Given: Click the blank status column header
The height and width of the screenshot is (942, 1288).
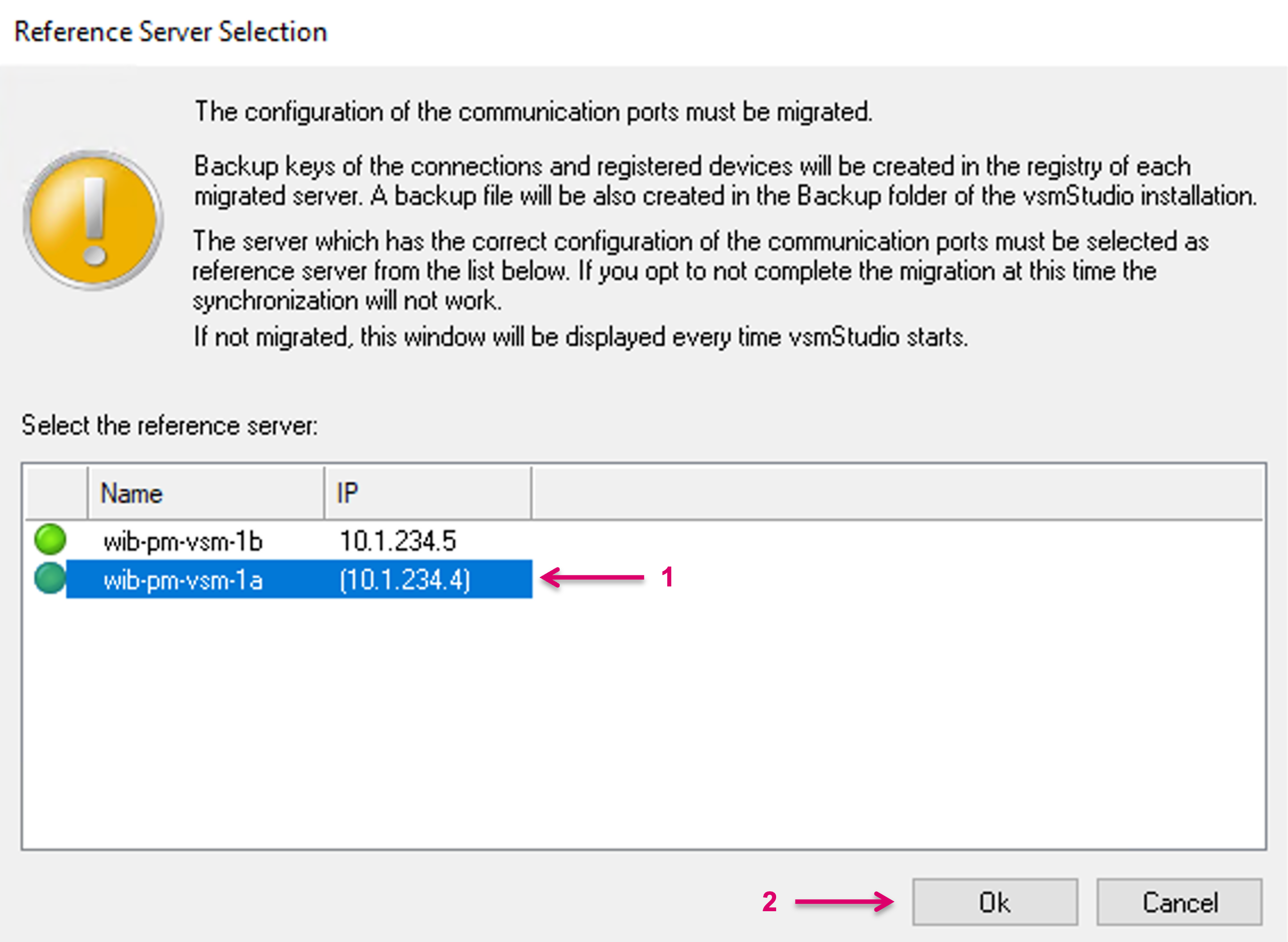Looking at the screenshot, I should click(57, 493).
